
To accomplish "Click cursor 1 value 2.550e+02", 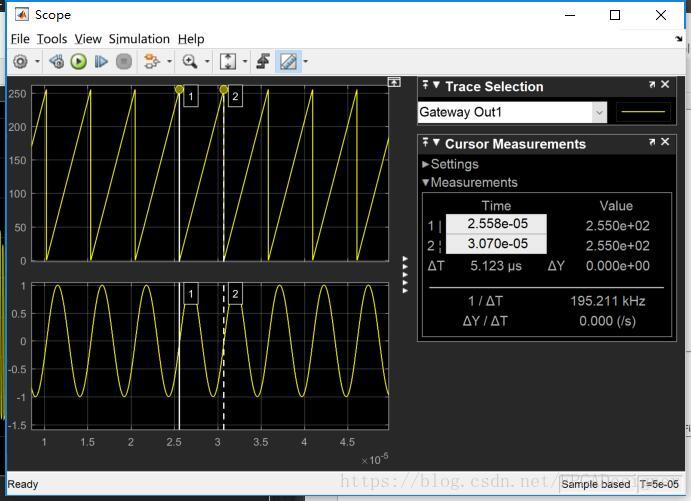I will point(617,226).
